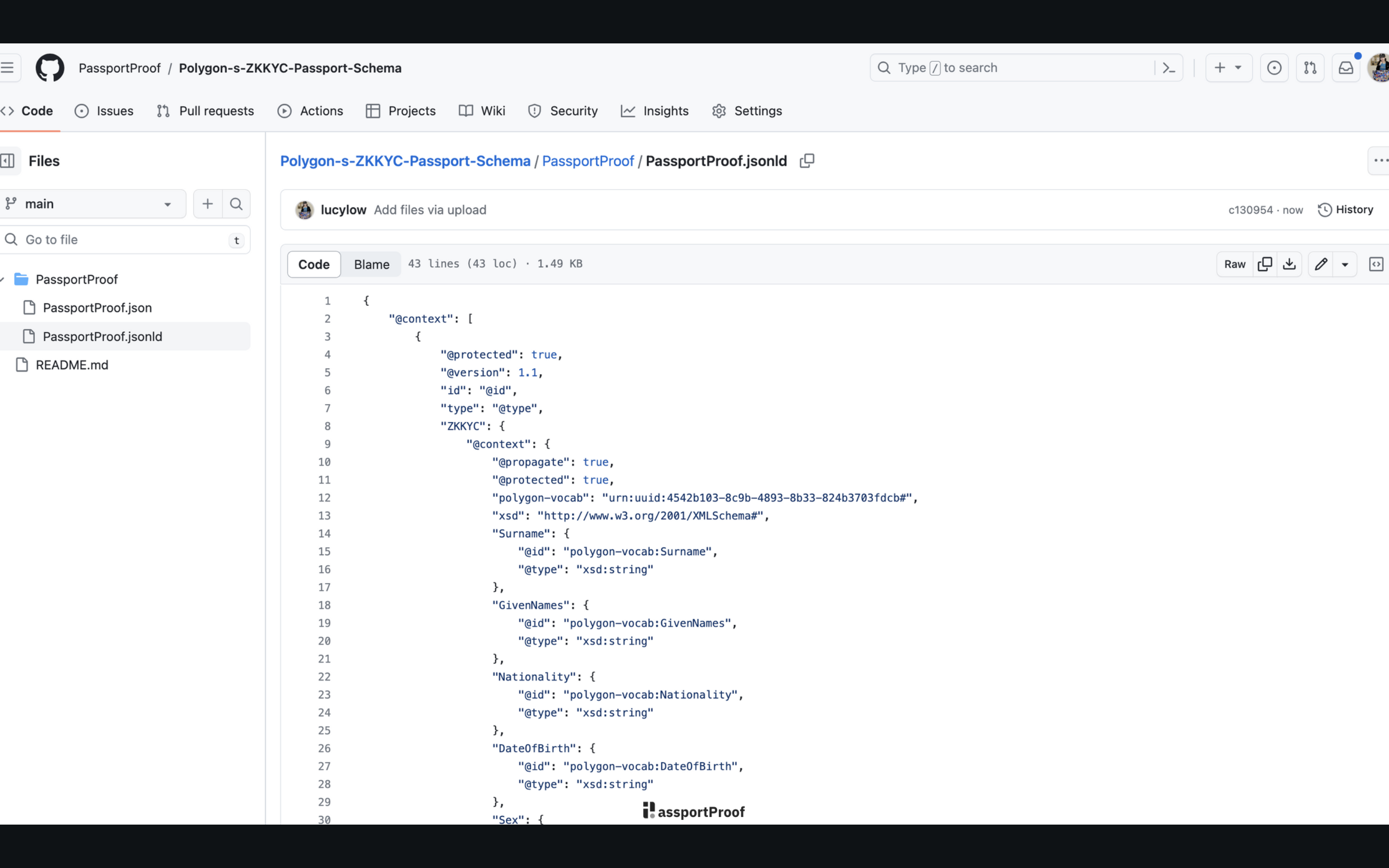1389x868 pixels.
Task: Copy file path icon next to PassportProof.jsonld
Action: (806, 162)
